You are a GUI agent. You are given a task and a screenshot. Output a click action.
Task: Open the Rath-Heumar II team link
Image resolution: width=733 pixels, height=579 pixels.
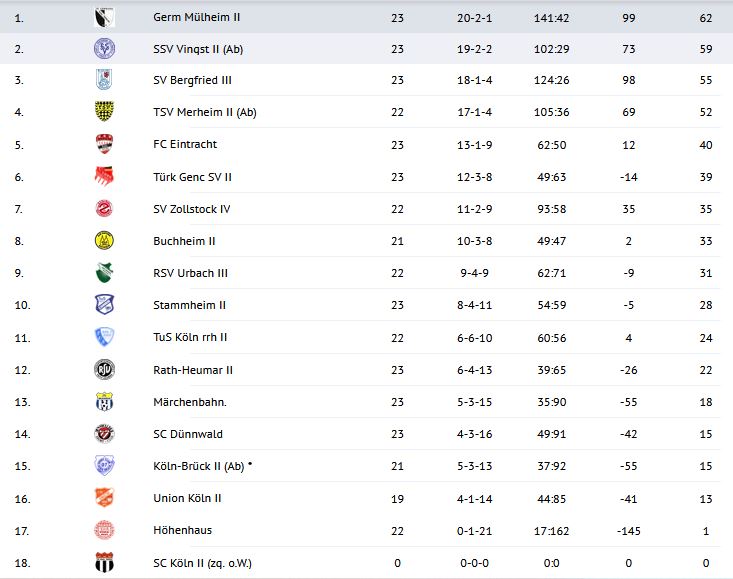click(193, 370)
